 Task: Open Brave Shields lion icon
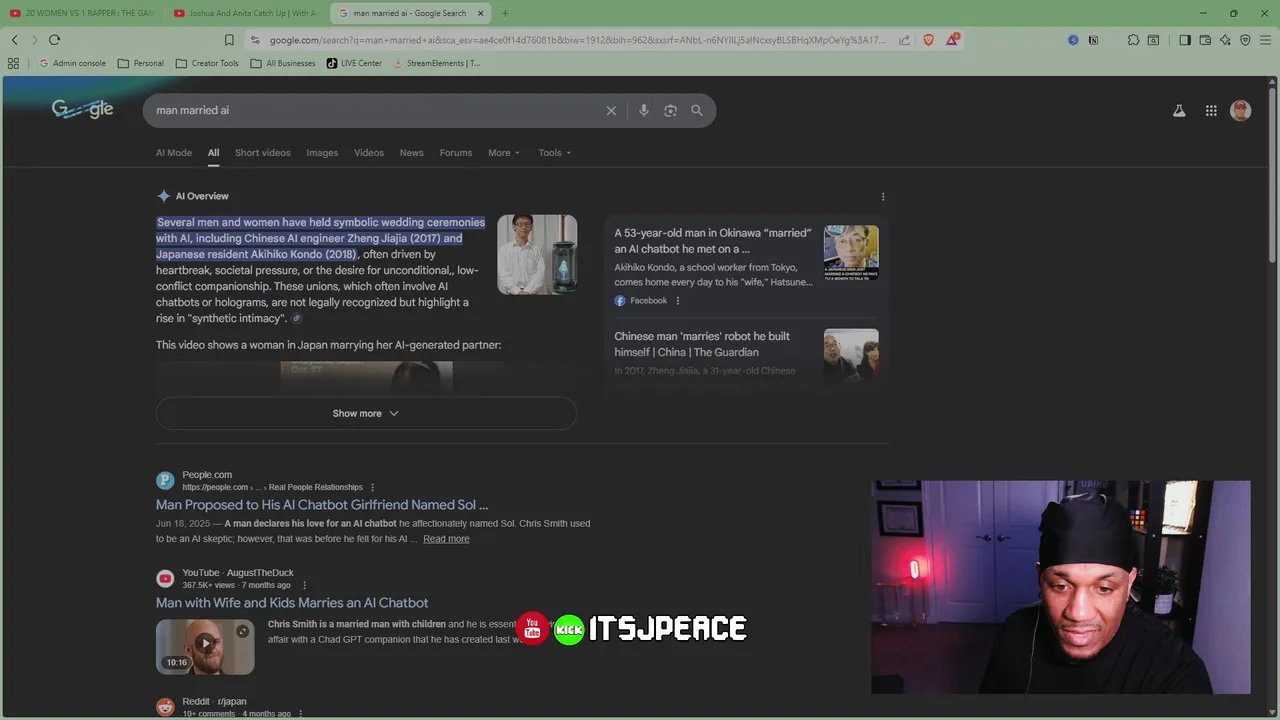928,40
